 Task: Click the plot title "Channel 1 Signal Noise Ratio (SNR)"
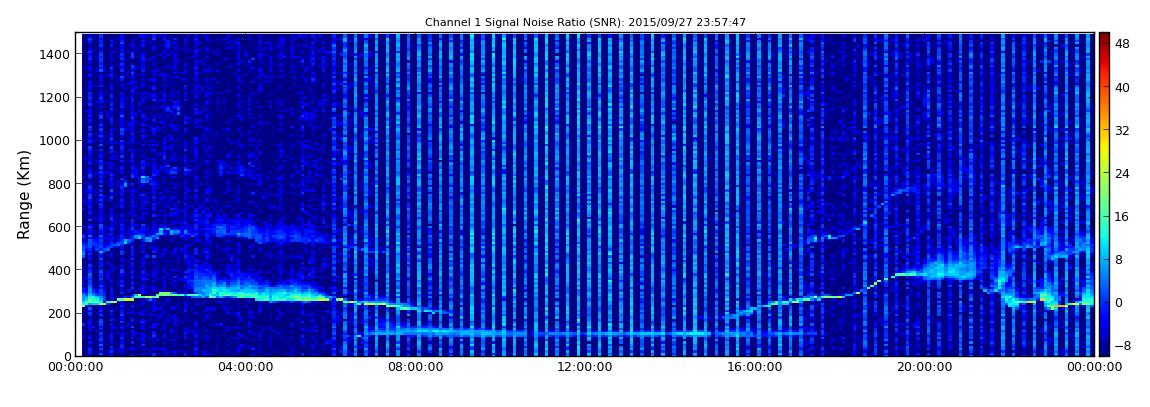coord(585,23)
